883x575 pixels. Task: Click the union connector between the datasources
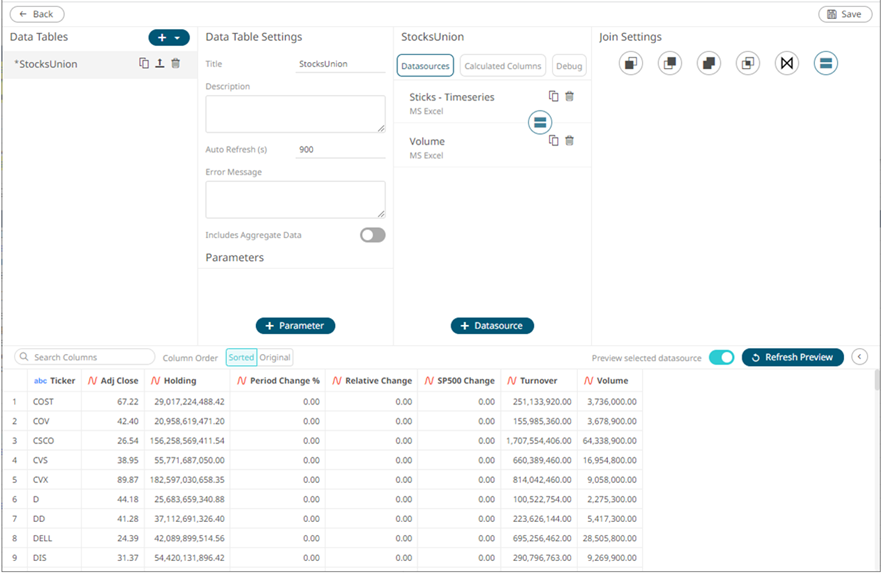(x=540, y=122)
